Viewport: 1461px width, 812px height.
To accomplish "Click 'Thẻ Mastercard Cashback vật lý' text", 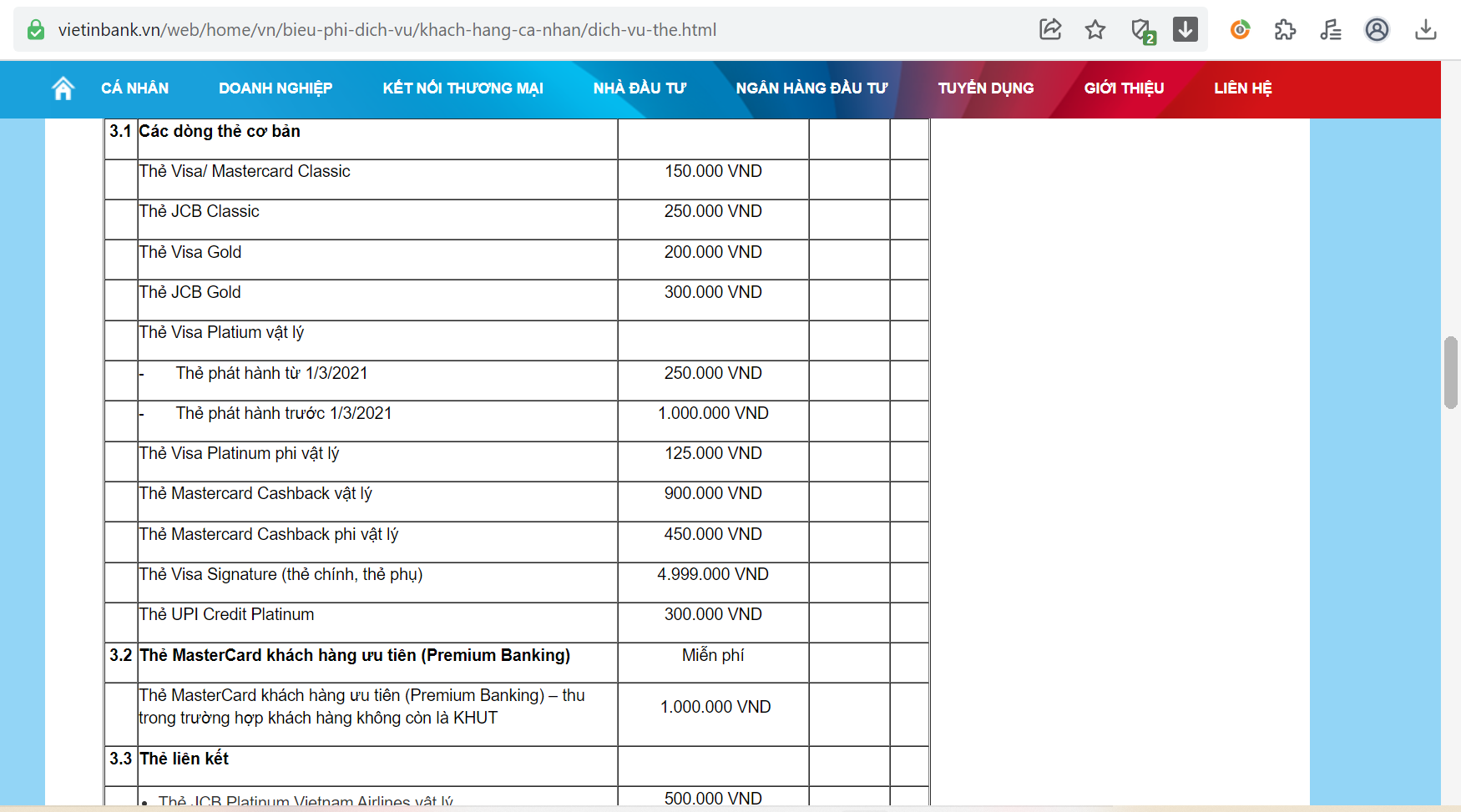I will click(x=255, y=493).
